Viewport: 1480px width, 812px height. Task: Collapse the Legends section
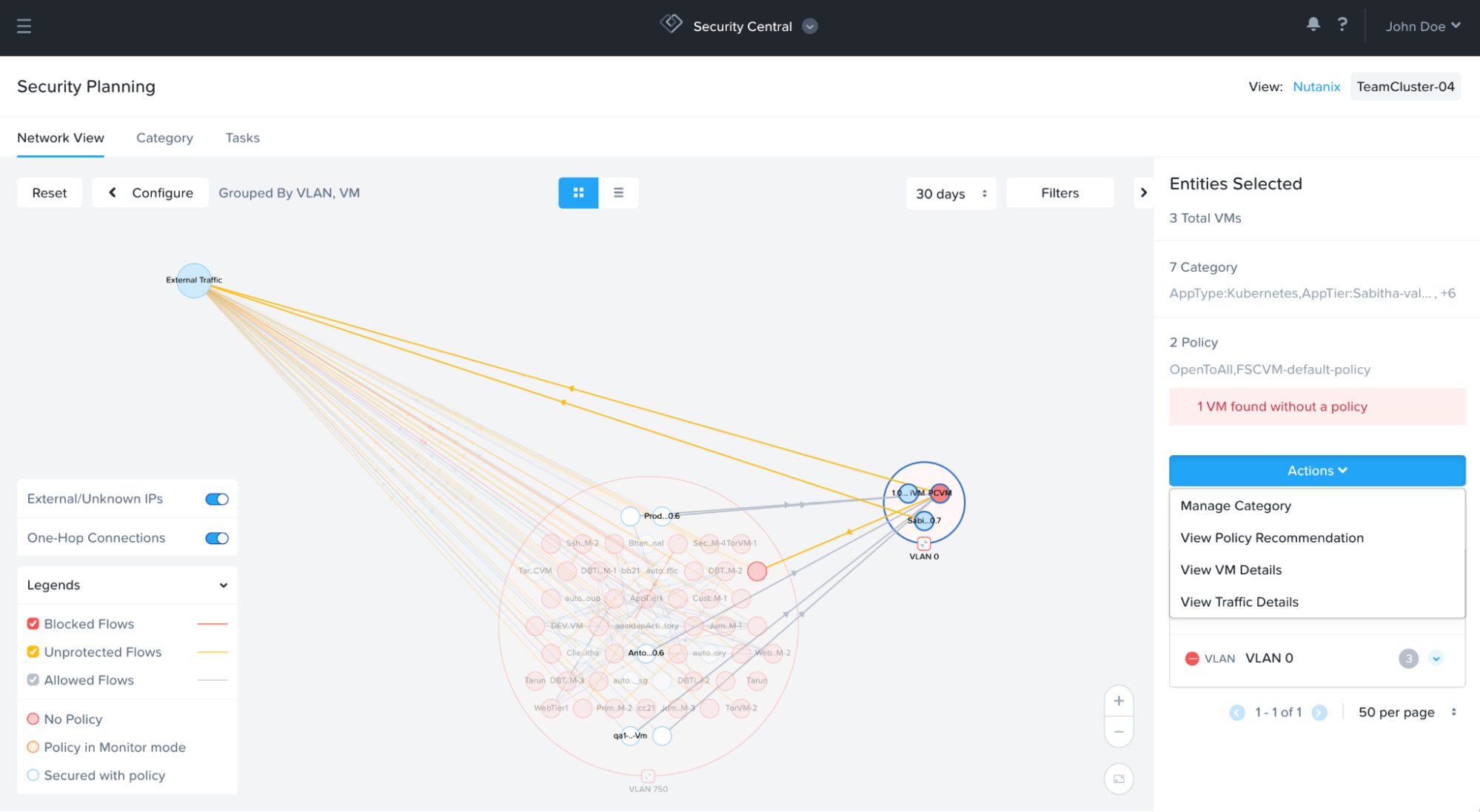click(x=223, y=585)
